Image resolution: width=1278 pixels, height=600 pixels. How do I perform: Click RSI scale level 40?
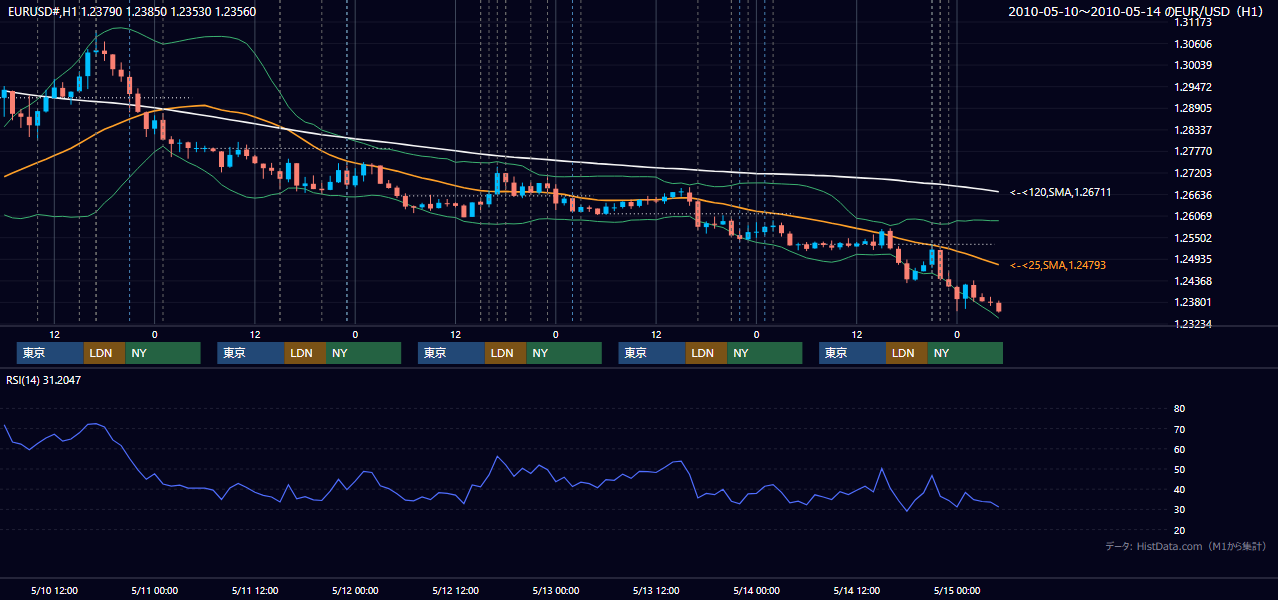point(1179,489)
